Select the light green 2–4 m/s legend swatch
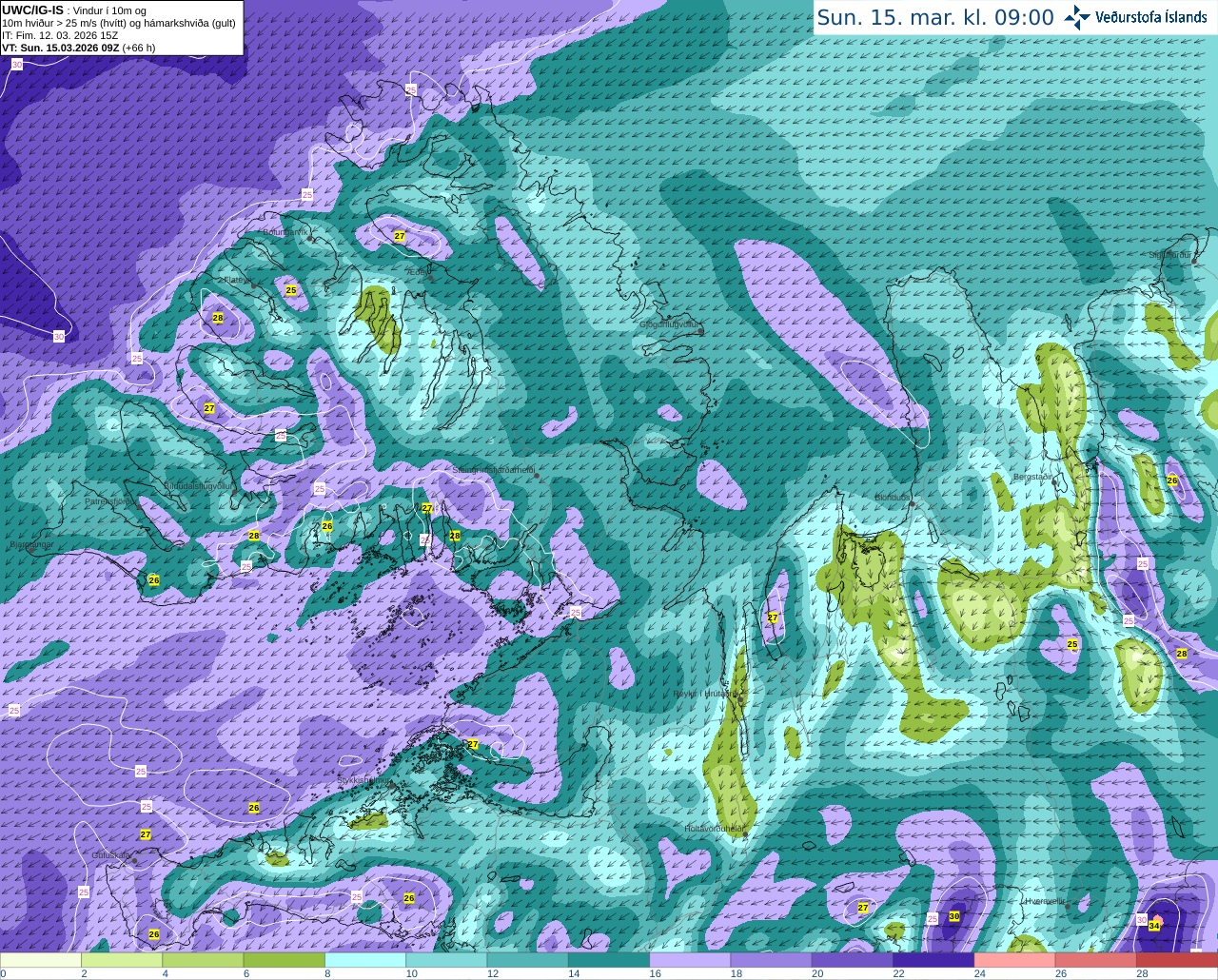 click(122, 960)
